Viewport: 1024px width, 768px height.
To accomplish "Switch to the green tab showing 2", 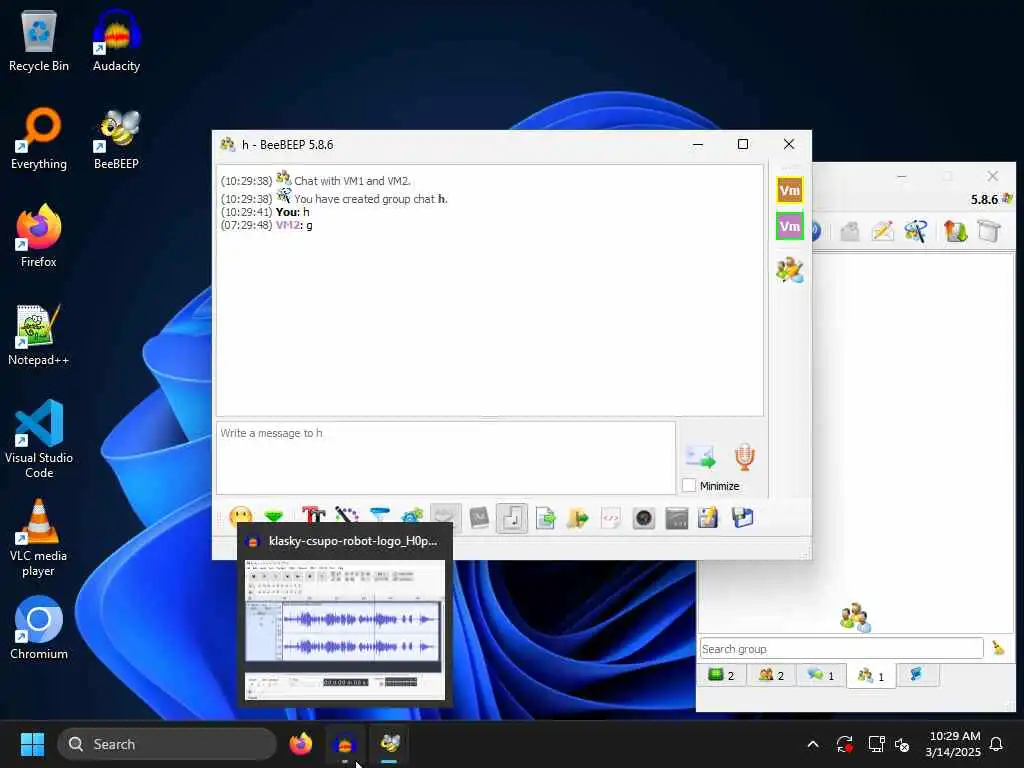I will point(722,675).
